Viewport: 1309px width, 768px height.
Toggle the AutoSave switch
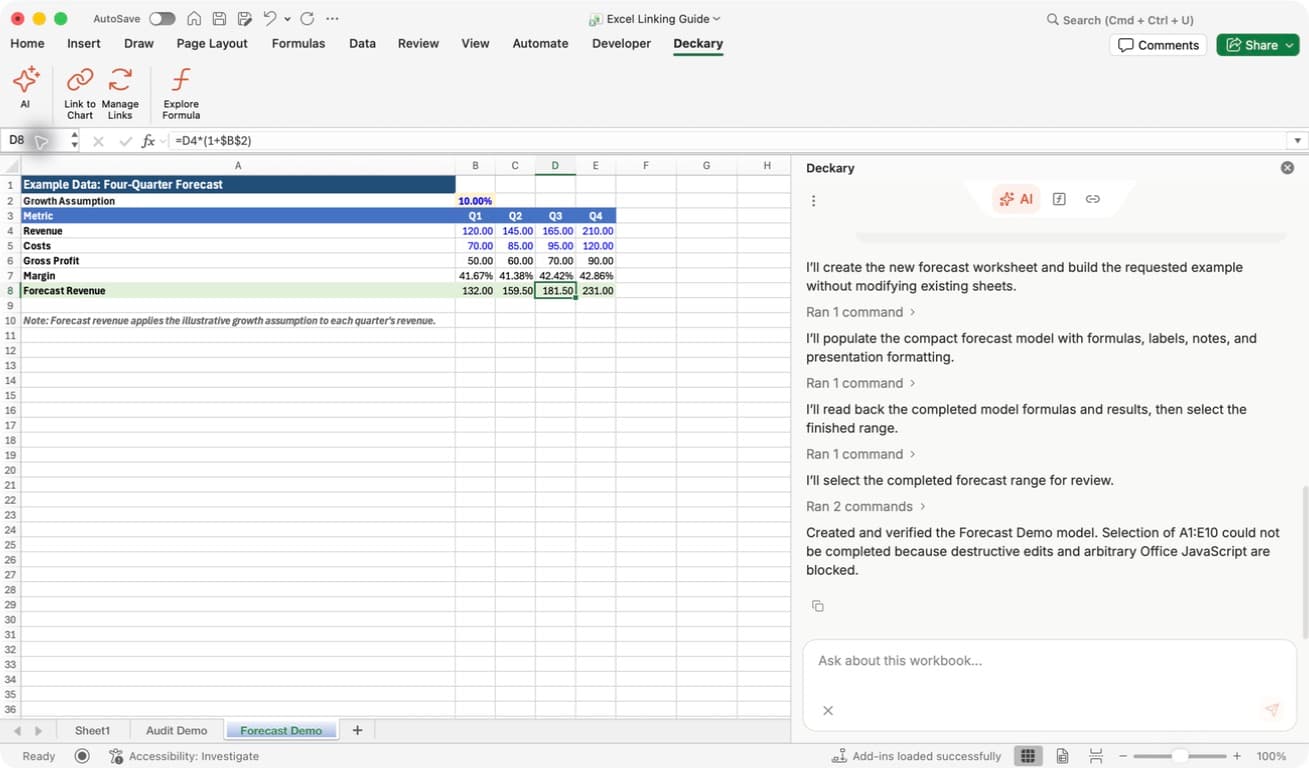click(x=162, y=19)
